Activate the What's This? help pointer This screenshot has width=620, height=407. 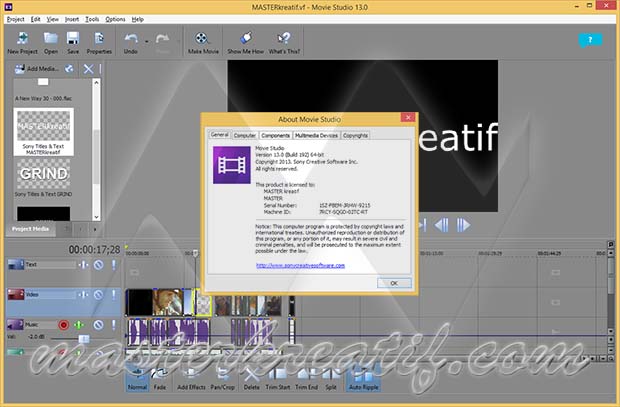284,43
